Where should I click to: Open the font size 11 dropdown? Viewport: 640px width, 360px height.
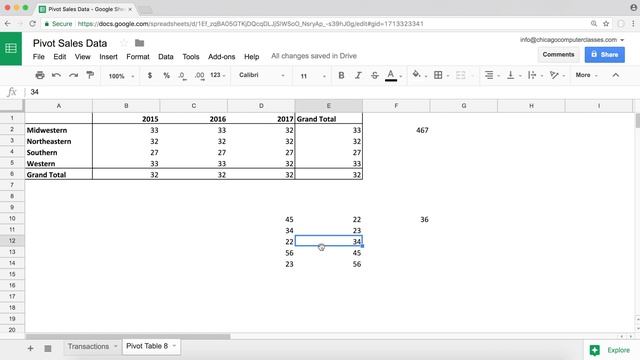click(x=313, y=76)
